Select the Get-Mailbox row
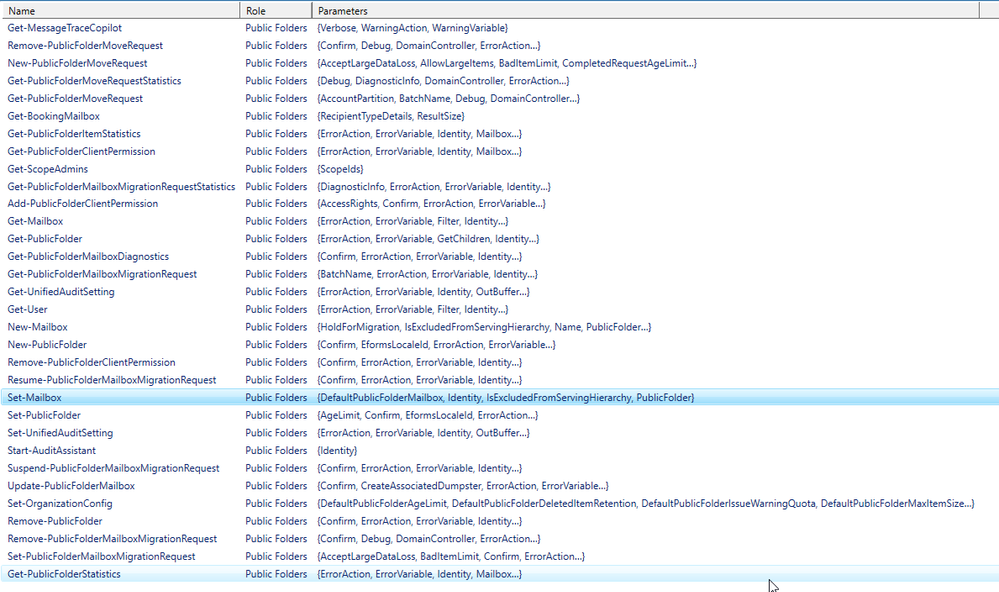This screenshot has height=592, width=999. (x=500, y=221)
